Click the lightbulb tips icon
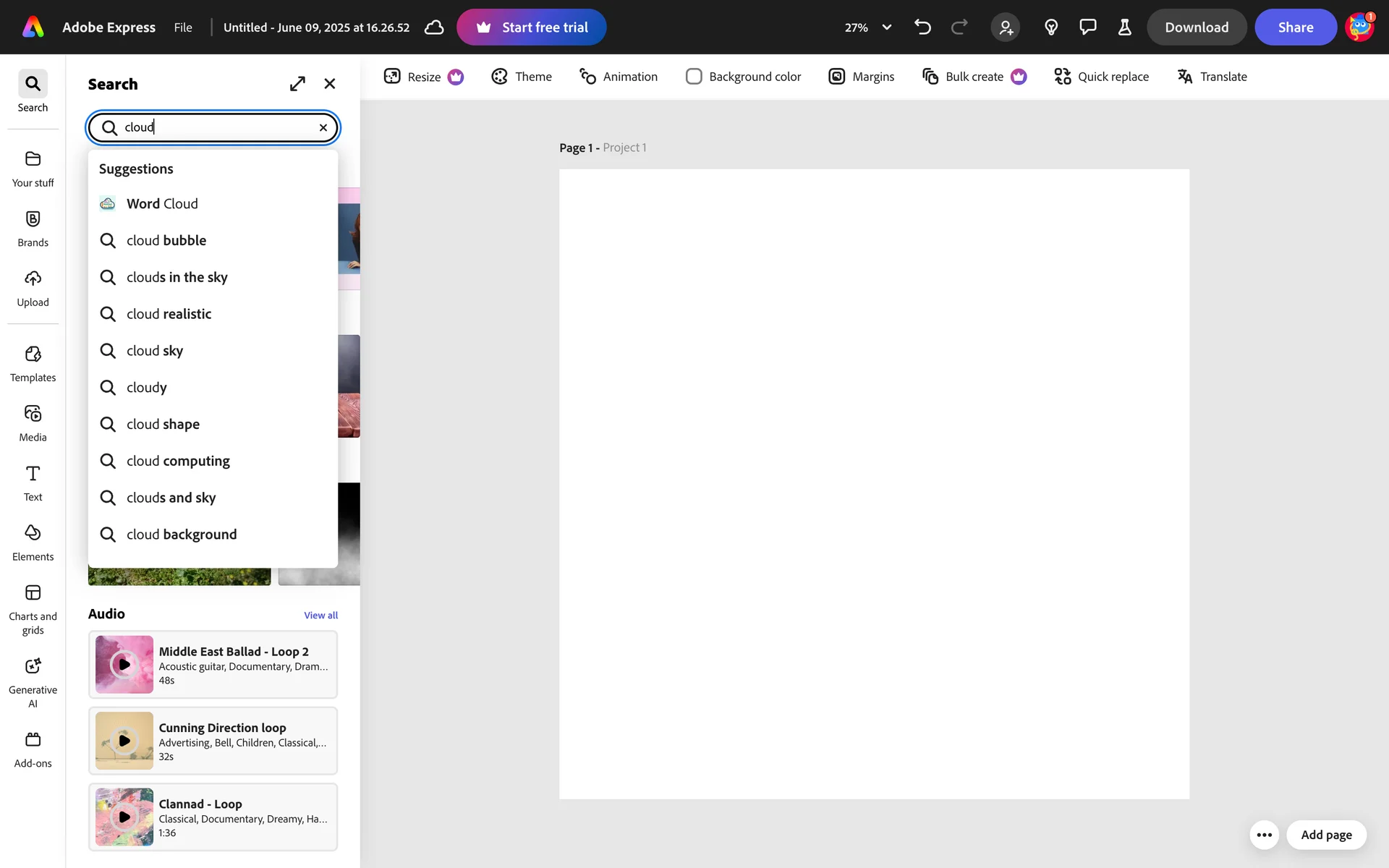Screen dimensions: 1389x868 [x=1051, y=27]
